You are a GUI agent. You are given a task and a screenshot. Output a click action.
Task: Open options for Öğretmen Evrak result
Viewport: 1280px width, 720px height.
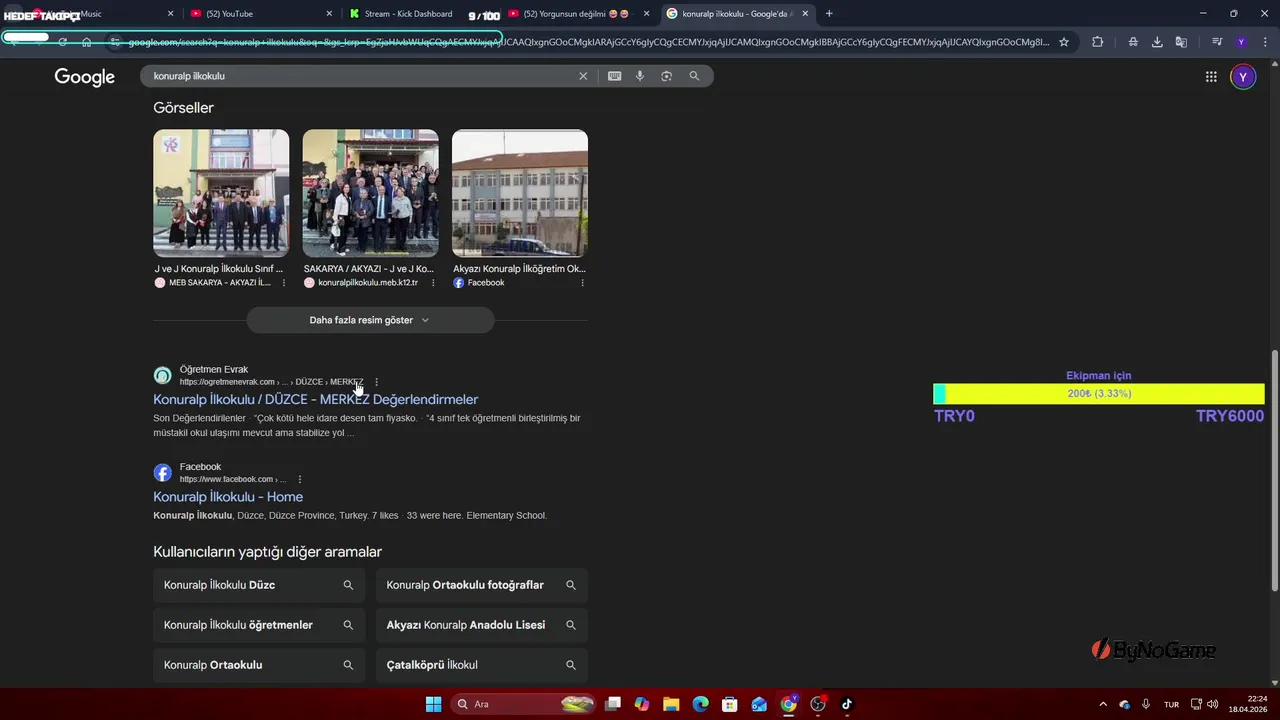(x=376, y=382)
